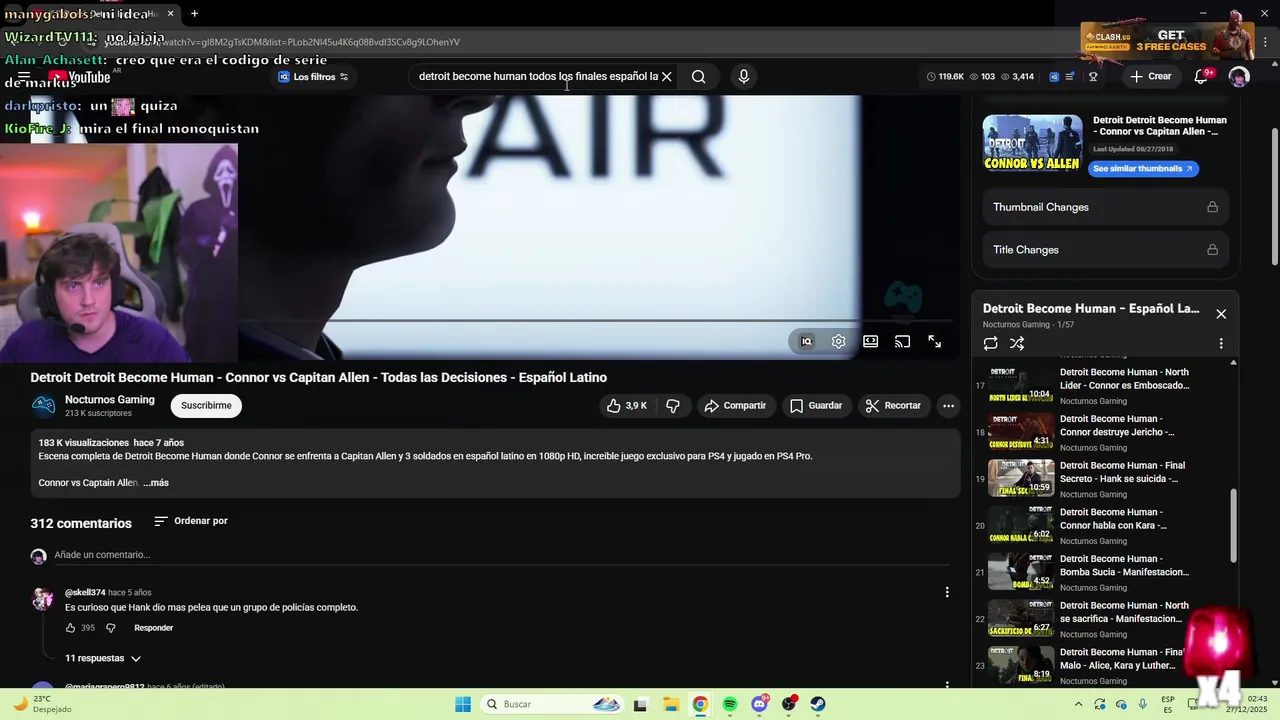Open Spotify from the taskbar

(730, 705)
